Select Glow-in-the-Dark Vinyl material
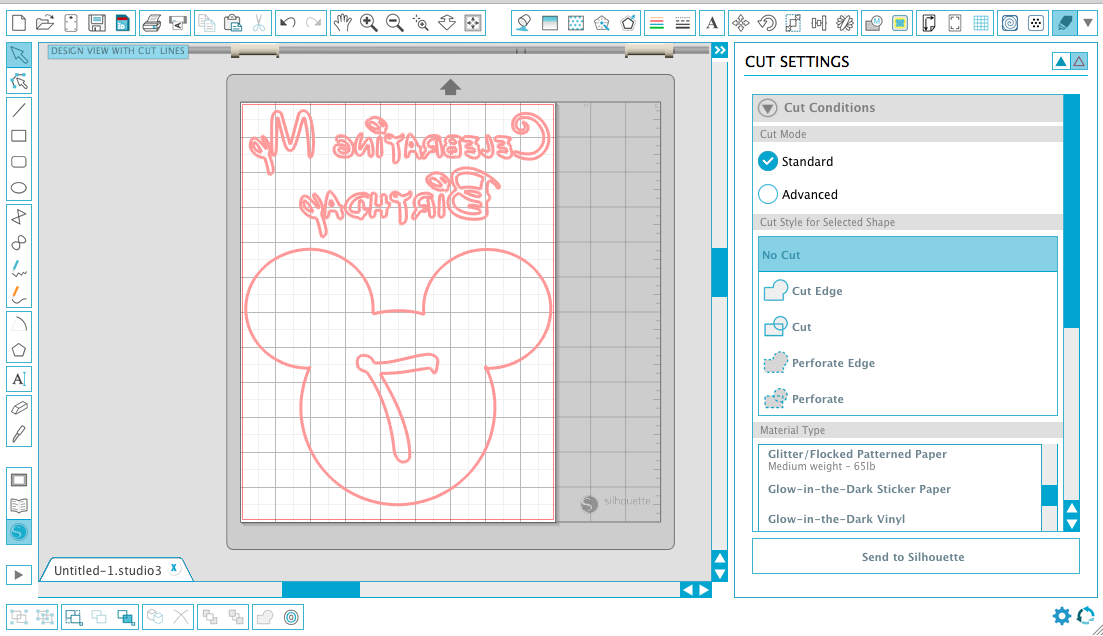1103x636 pixels. click(x=900, y=519)
